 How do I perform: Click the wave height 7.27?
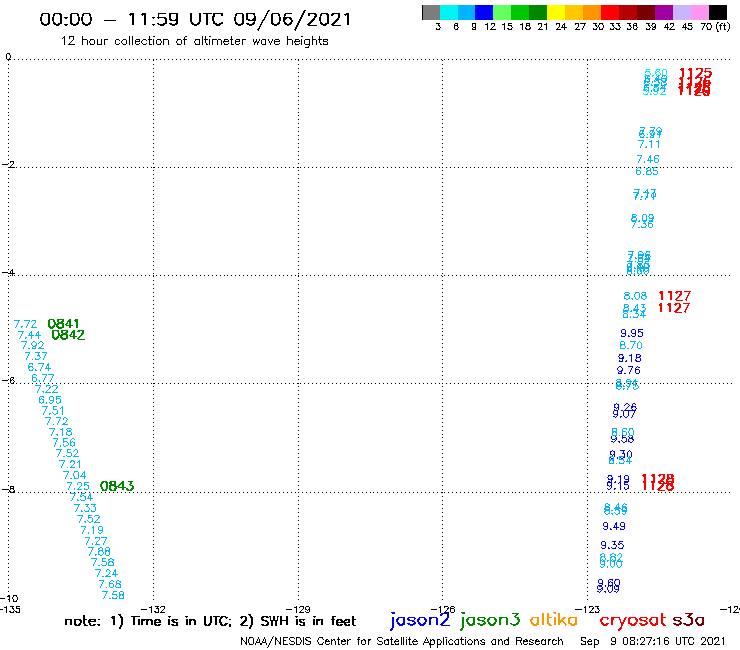click(x=96, y=541)
